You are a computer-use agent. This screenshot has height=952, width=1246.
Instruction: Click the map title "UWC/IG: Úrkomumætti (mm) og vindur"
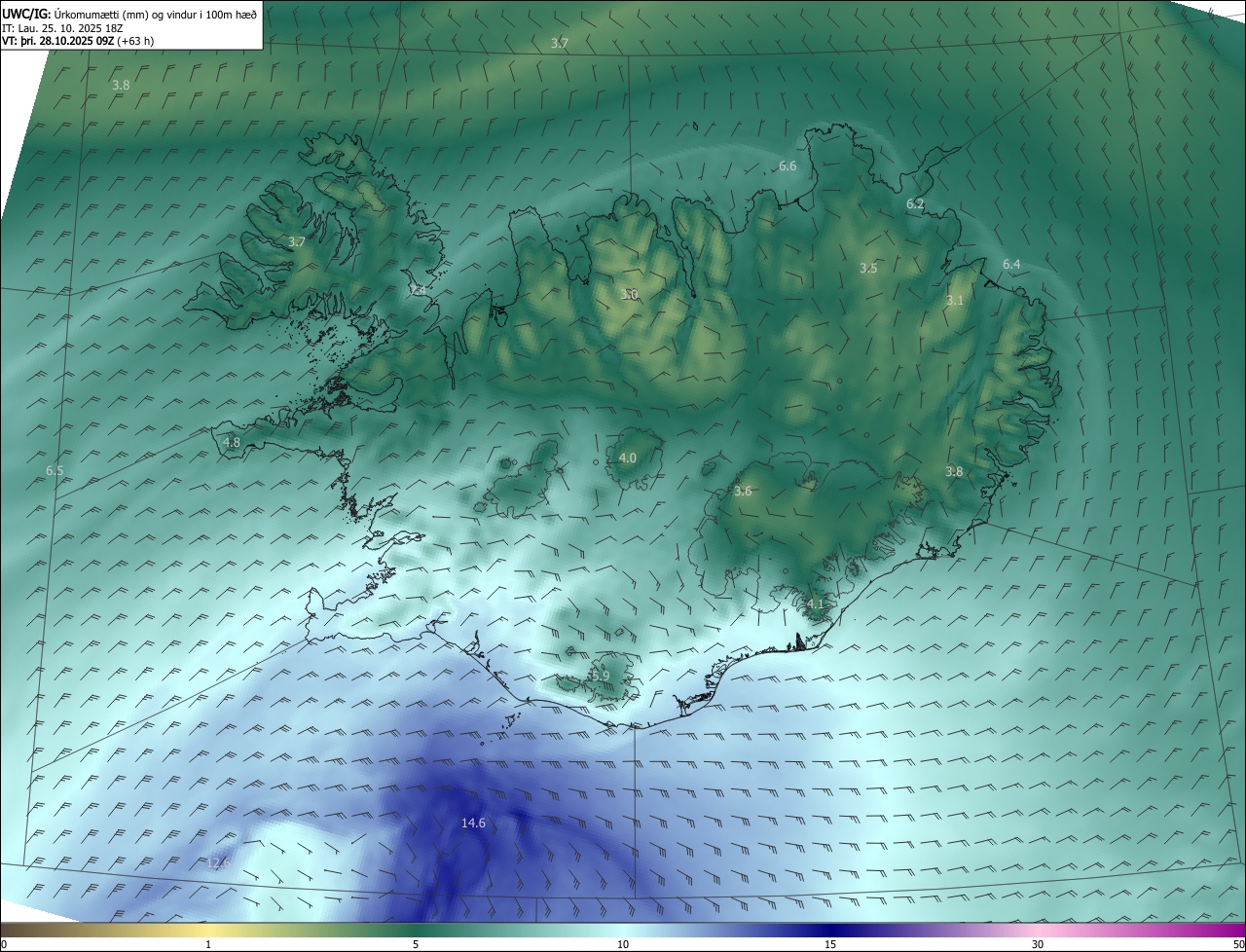coord(129,15)
